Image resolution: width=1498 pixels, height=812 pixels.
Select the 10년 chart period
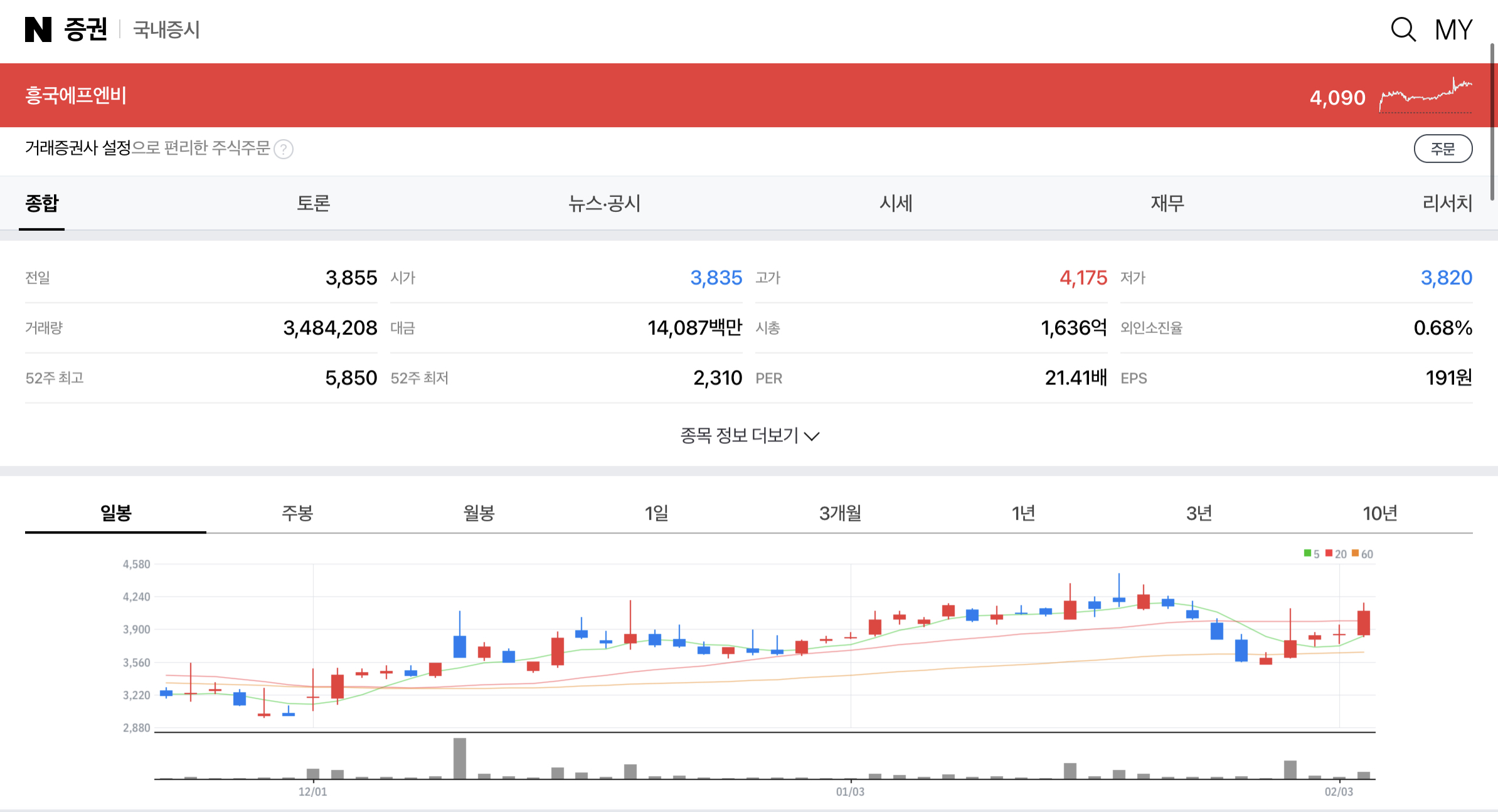[1379, 513]
